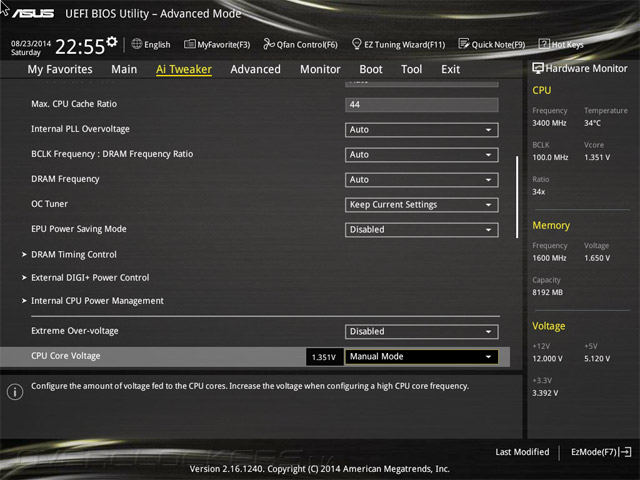640x480 pixels.
Task: Click the EzMode exit arrow icon
Action: (626, 452)
